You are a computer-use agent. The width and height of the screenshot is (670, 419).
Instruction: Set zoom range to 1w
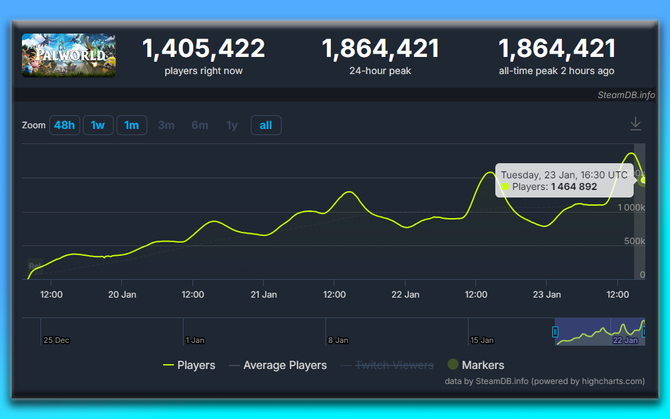click(x=98, y=125)
